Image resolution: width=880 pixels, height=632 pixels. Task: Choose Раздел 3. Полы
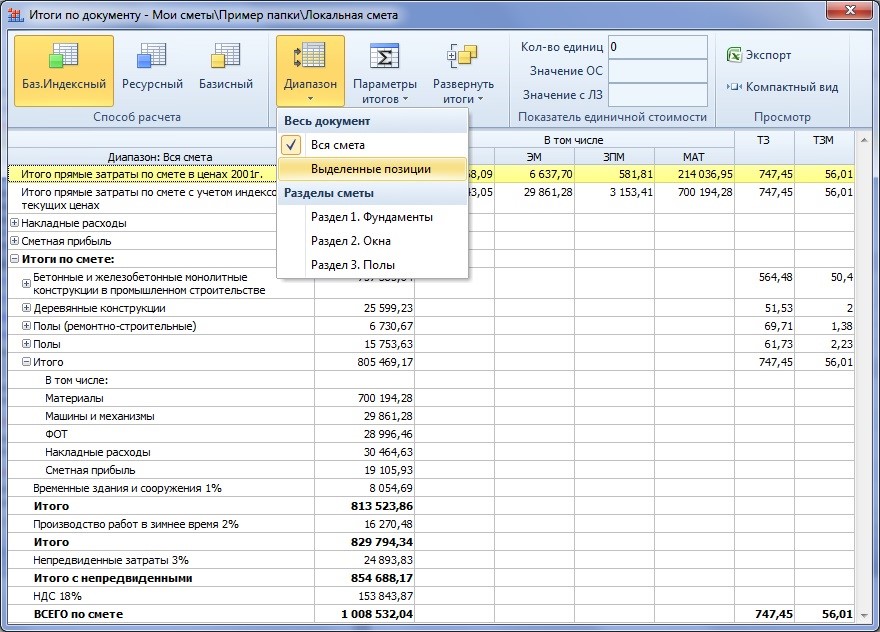[x=373, y=265]
